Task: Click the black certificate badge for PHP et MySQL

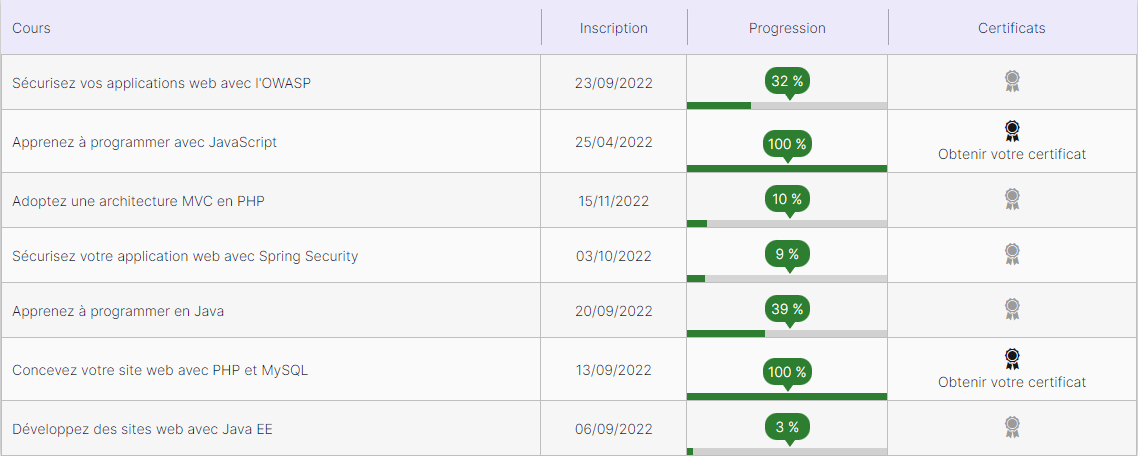Action: coord(1012,359)
